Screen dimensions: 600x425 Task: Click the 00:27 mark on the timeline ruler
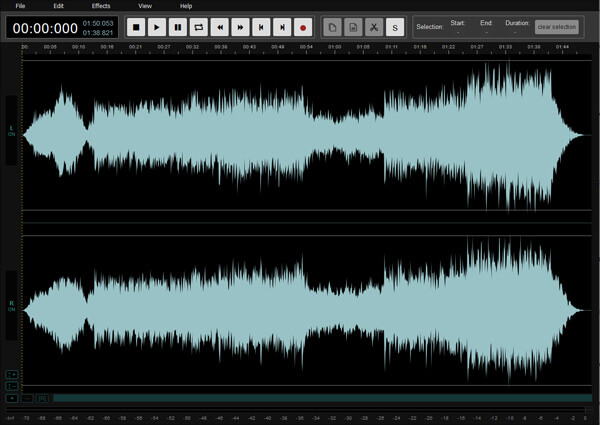click(x=164, y=47)
